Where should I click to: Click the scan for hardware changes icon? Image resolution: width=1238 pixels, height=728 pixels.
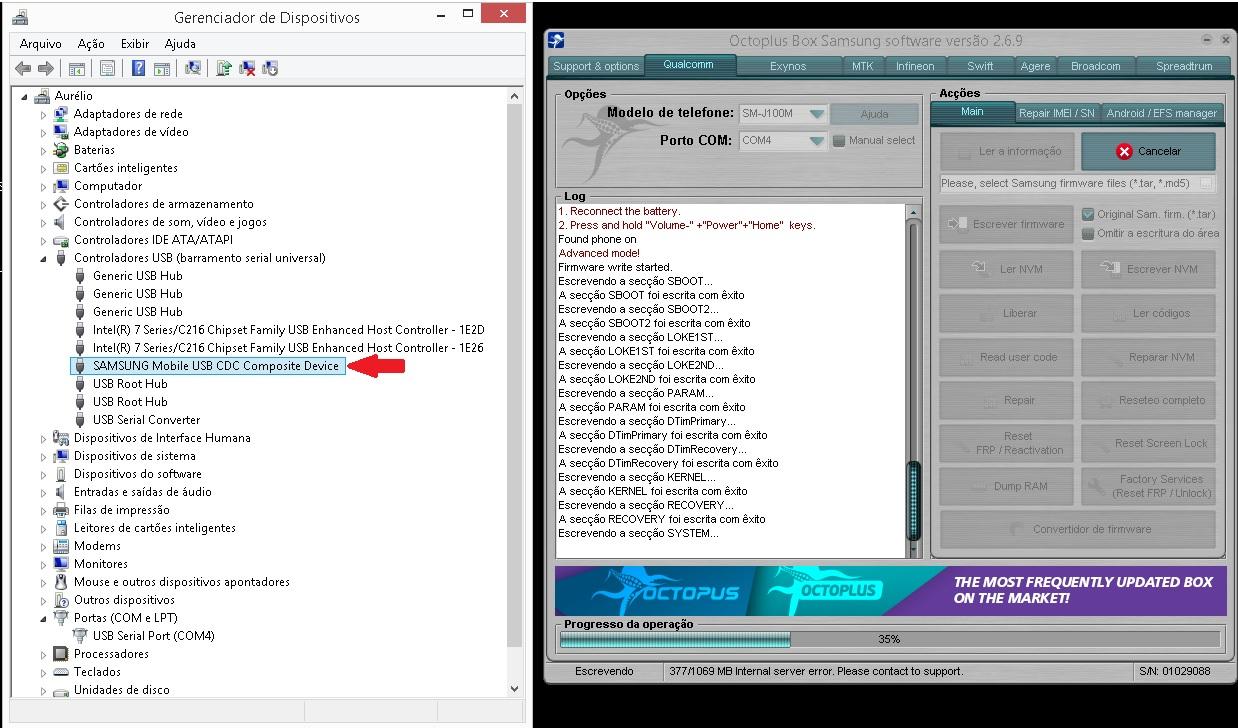(x=193, y=68)
